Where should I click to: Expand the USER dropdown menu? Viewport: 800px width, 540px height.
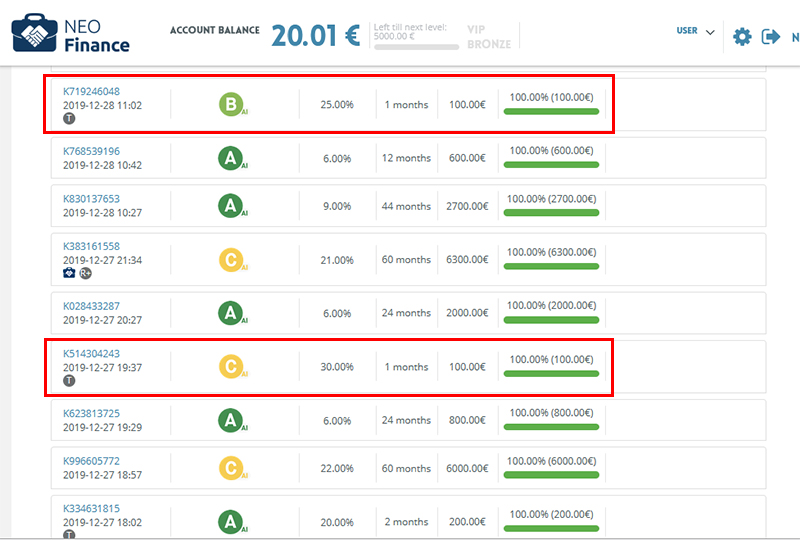pyautogui.click(x=695, y=31)
